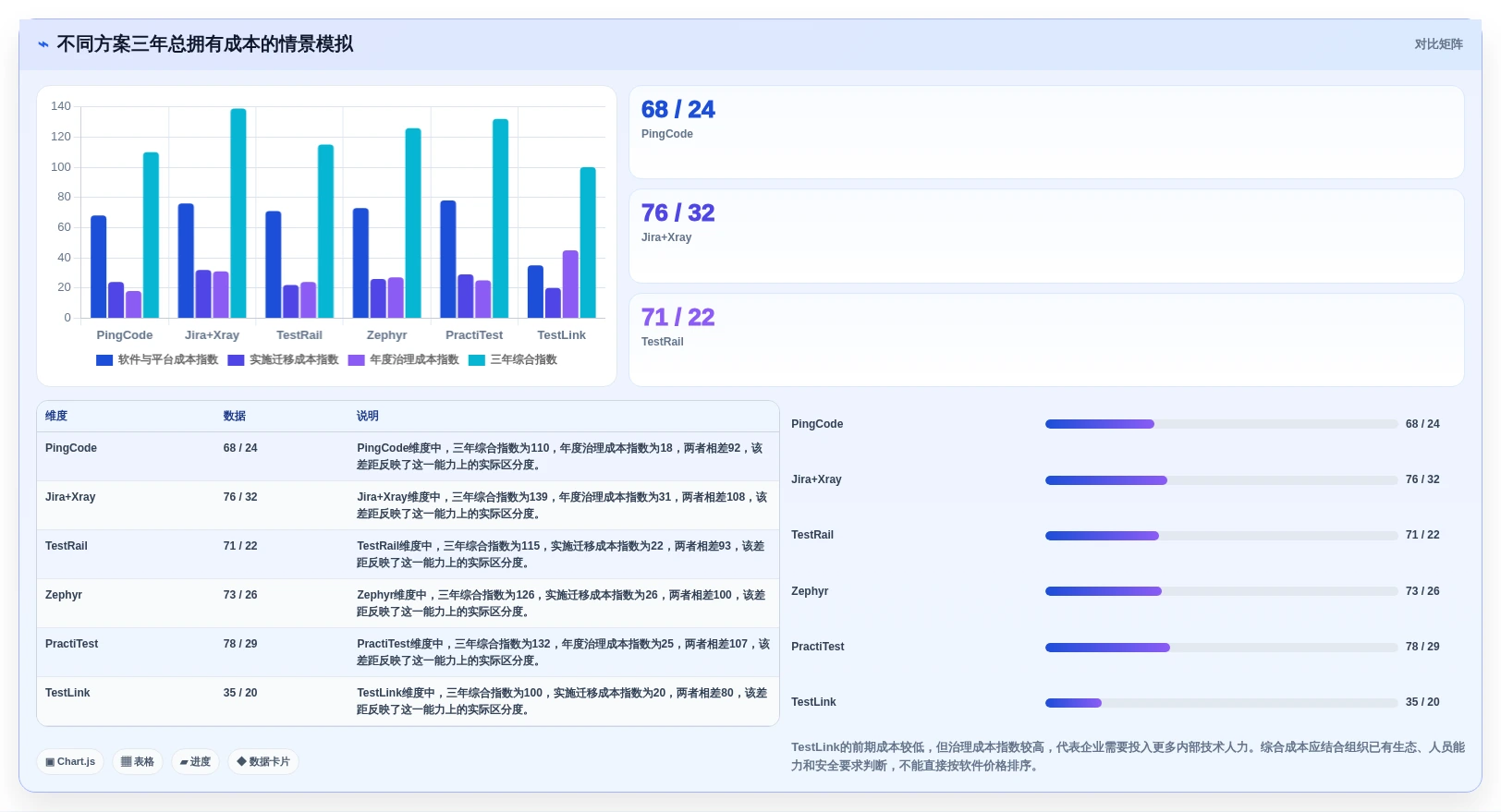The width and height of the screenshot is (1501, 812).
Task: Click the 78 / 29 value beside PractiTest progress bar
Action: point(1422,647)
